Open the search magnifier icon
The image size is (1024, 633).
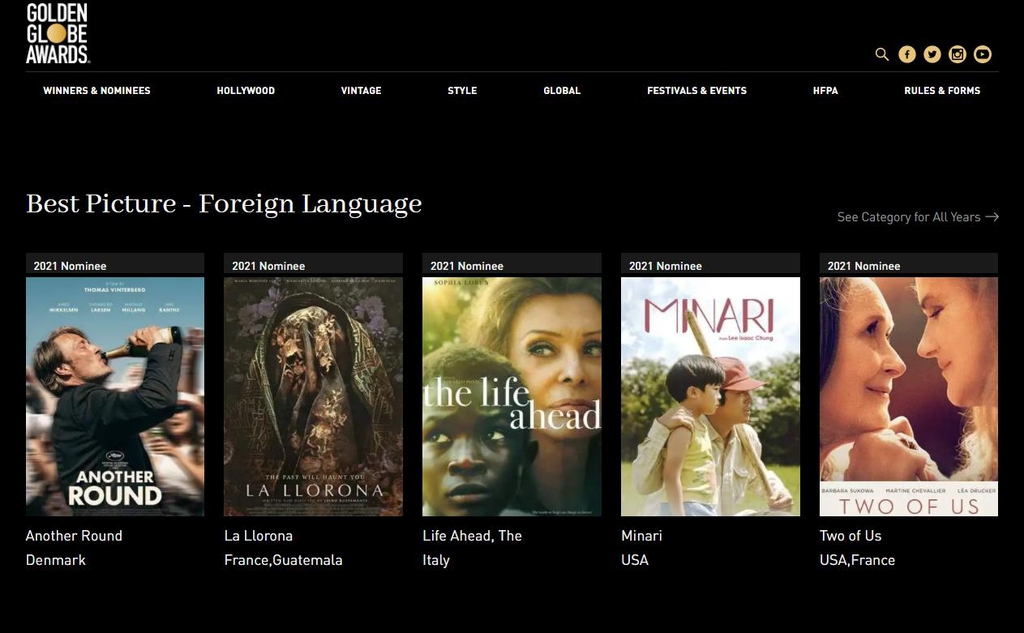pos(881,54)
